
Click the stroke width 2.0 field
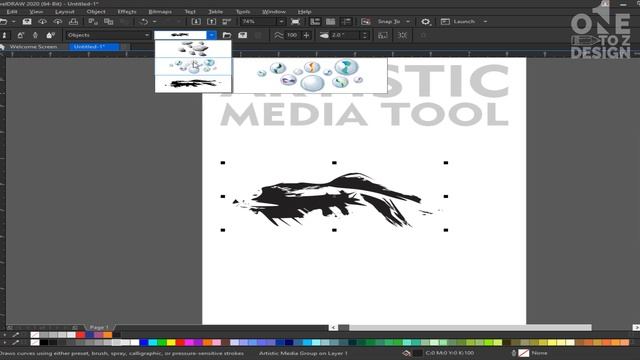pyautogui.click(x=346, y=35)
